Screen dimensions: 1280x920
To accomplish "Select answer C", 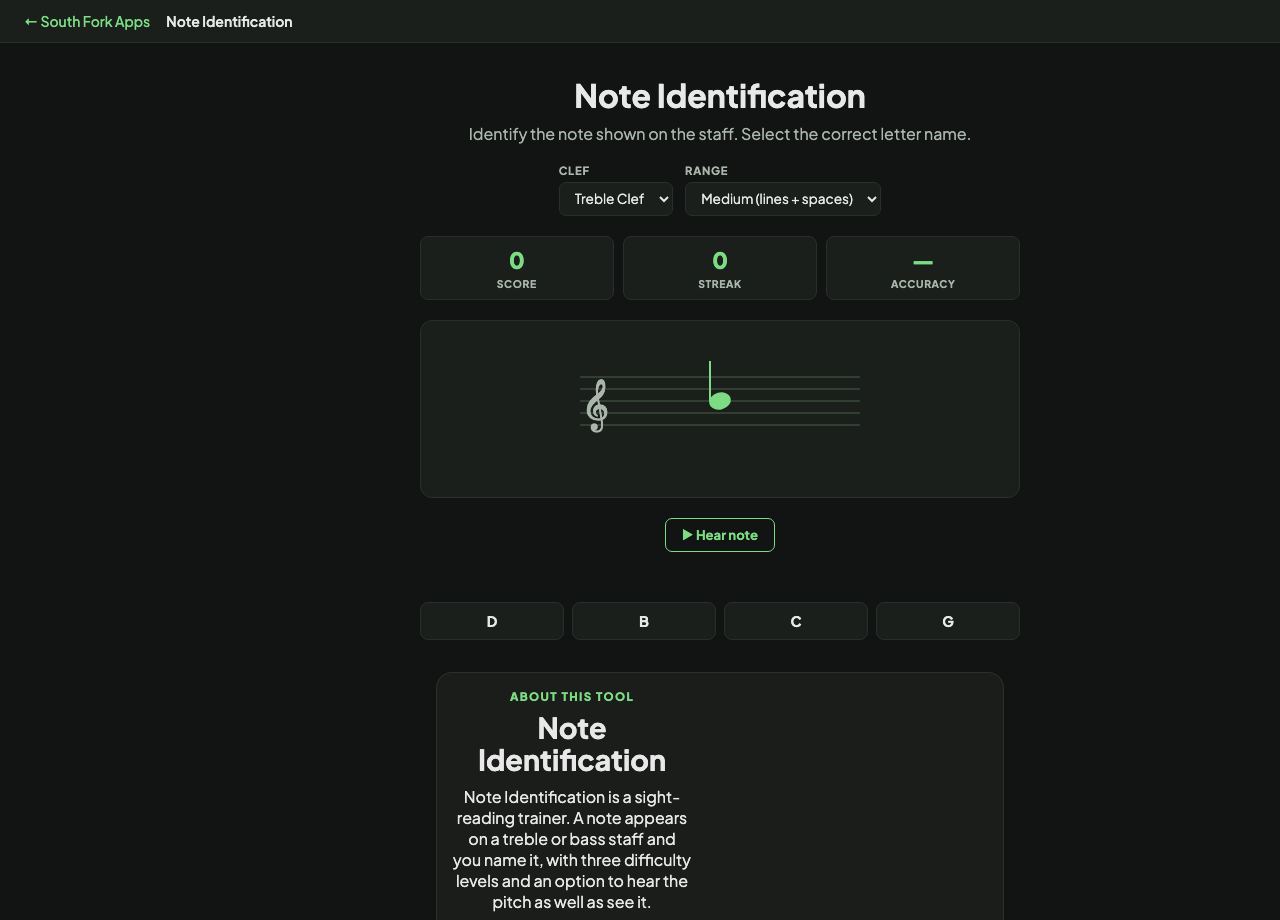I will (796, 621).
